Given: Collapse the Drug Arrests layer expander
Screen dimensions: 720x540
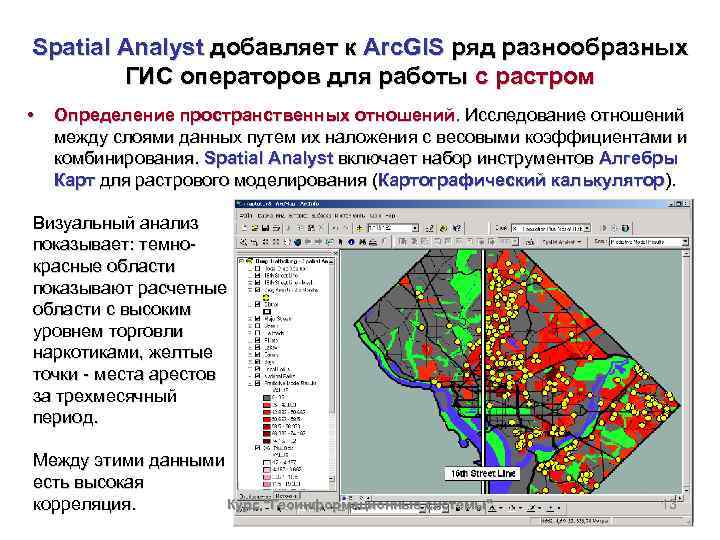Looking at the screenshot, I should coord(250,291).
